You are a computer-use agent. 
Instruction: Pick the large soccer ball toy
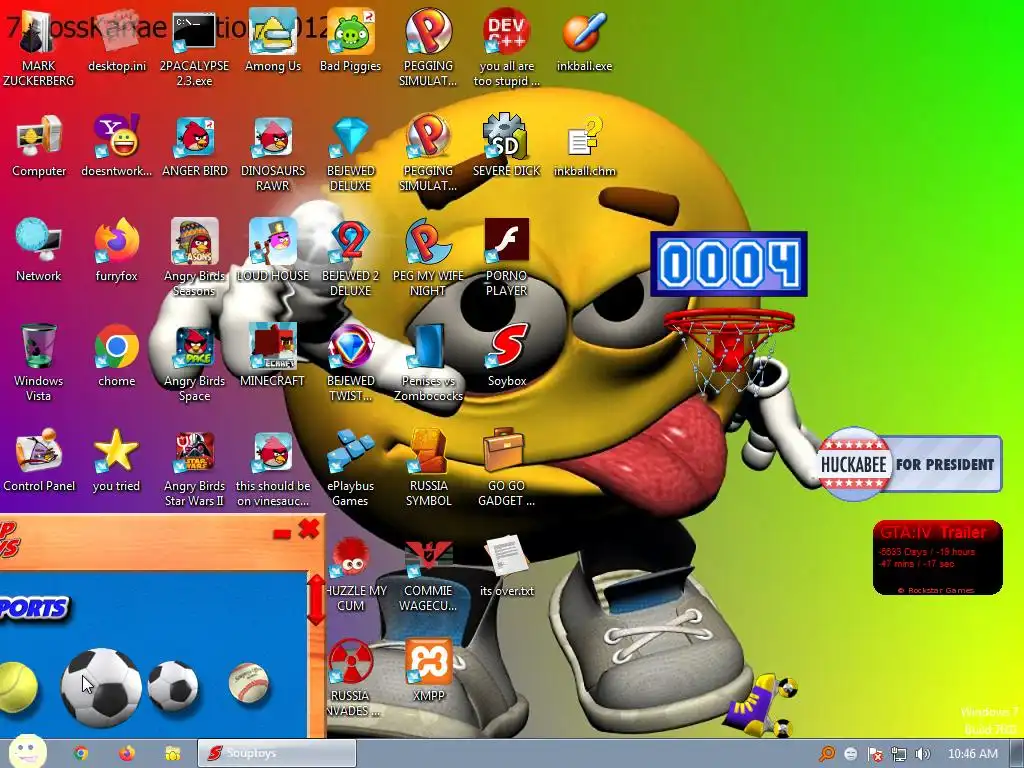click(101, 687)
